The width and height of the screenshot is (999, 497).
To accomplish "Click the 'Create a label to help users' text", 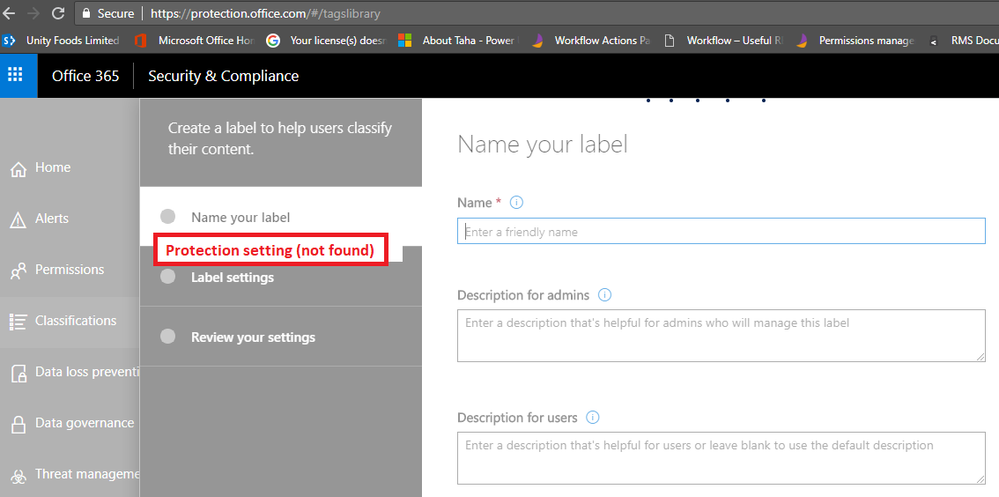I will click(280, 139).
